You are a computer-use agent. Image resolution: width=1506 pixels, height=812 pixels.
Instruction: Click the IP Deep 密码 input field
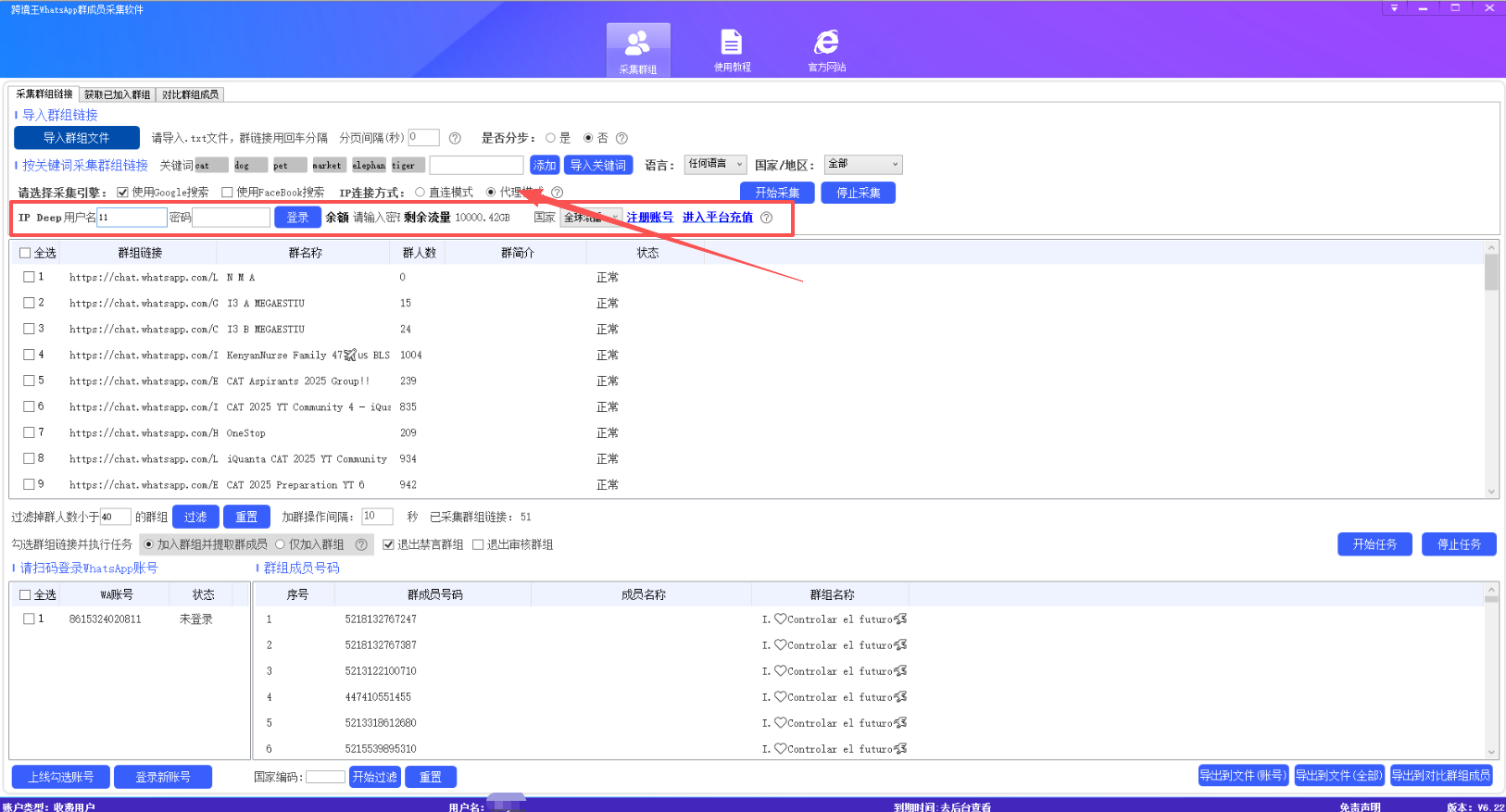click(231, 218)
